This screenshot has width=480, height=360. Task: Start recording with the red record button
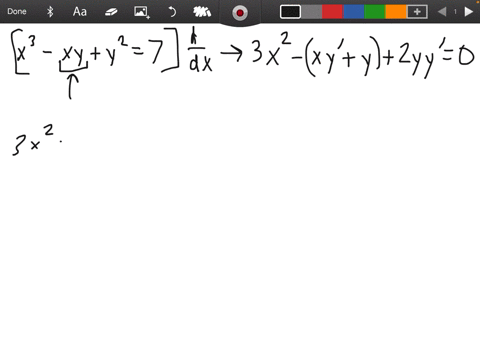pos(240,13)
